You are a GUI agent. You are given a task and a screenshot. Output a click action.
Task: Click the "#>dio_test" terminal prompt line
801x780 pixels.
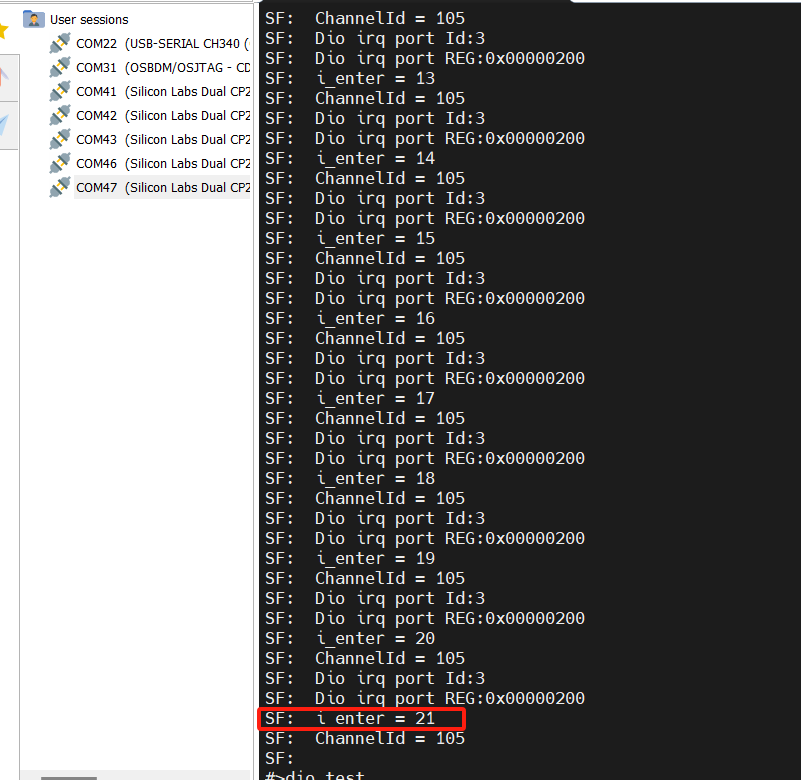point(315,776)
